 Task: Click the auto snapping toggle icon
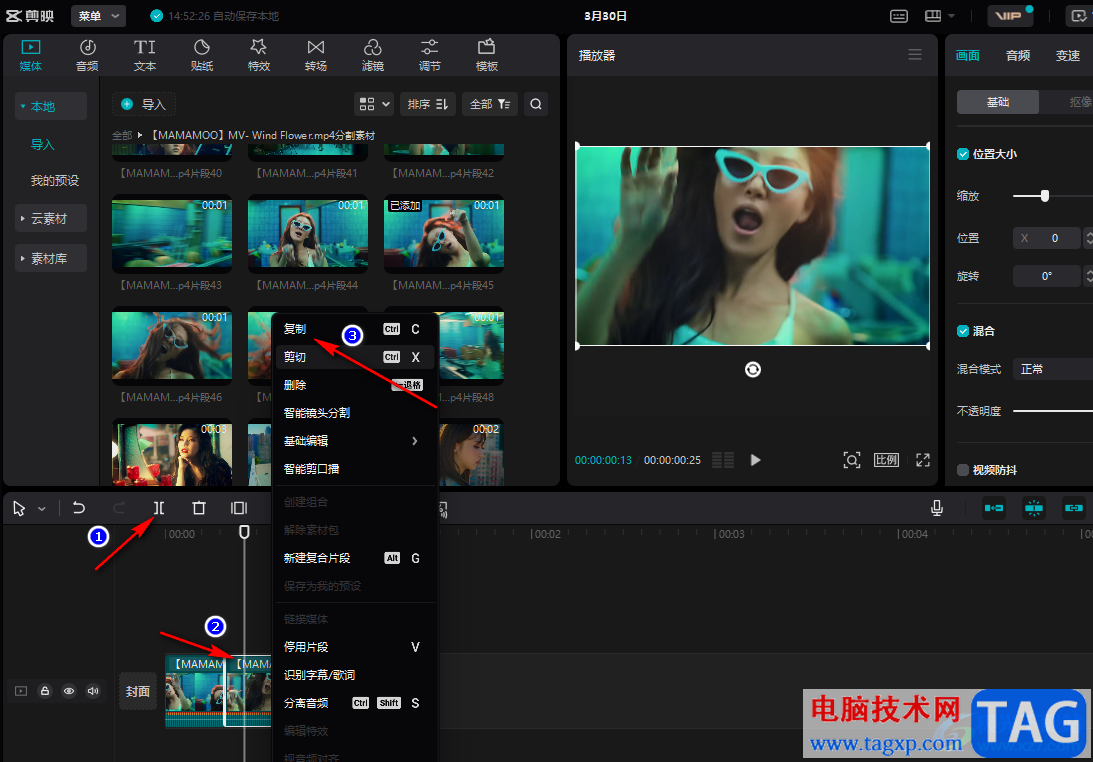tap(1034, 508)
